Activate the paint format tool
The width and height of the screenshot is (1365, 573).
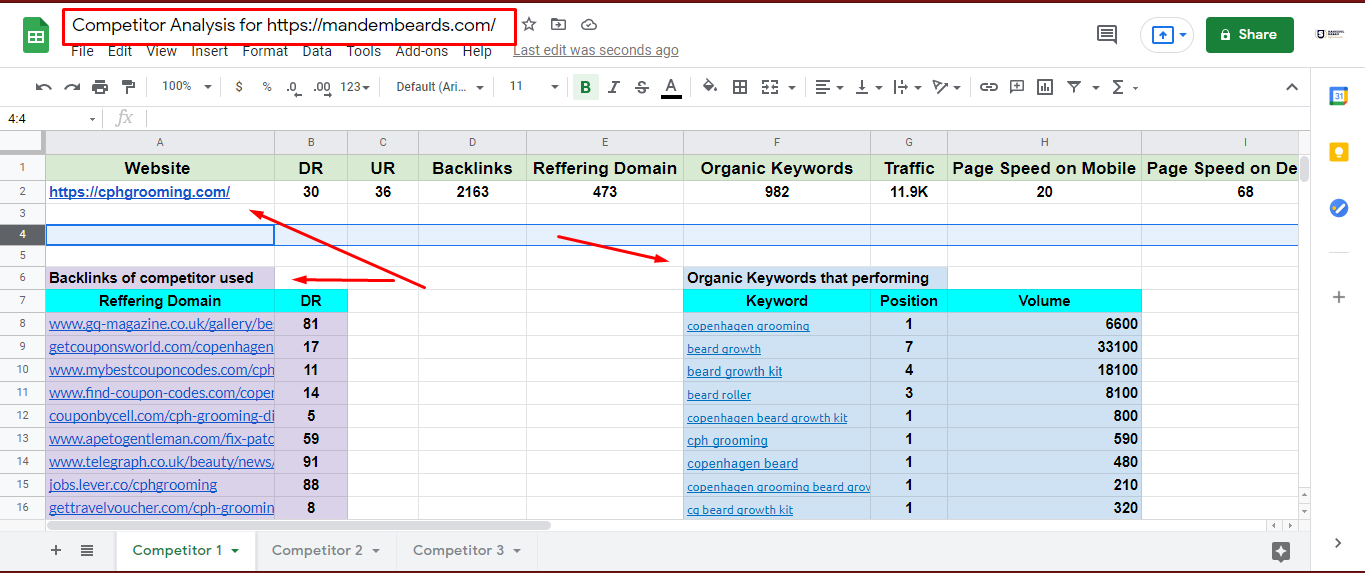[x=128, y=87]
